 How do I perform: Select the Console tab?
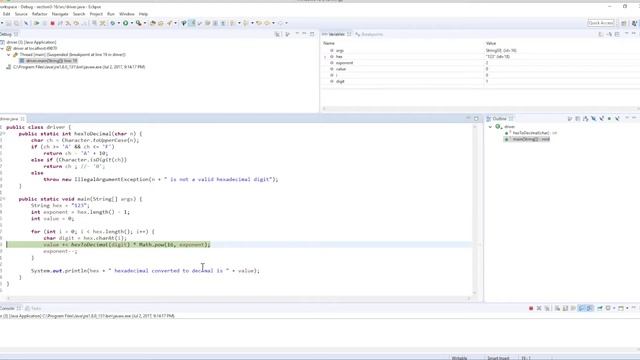tap(10, 308)
